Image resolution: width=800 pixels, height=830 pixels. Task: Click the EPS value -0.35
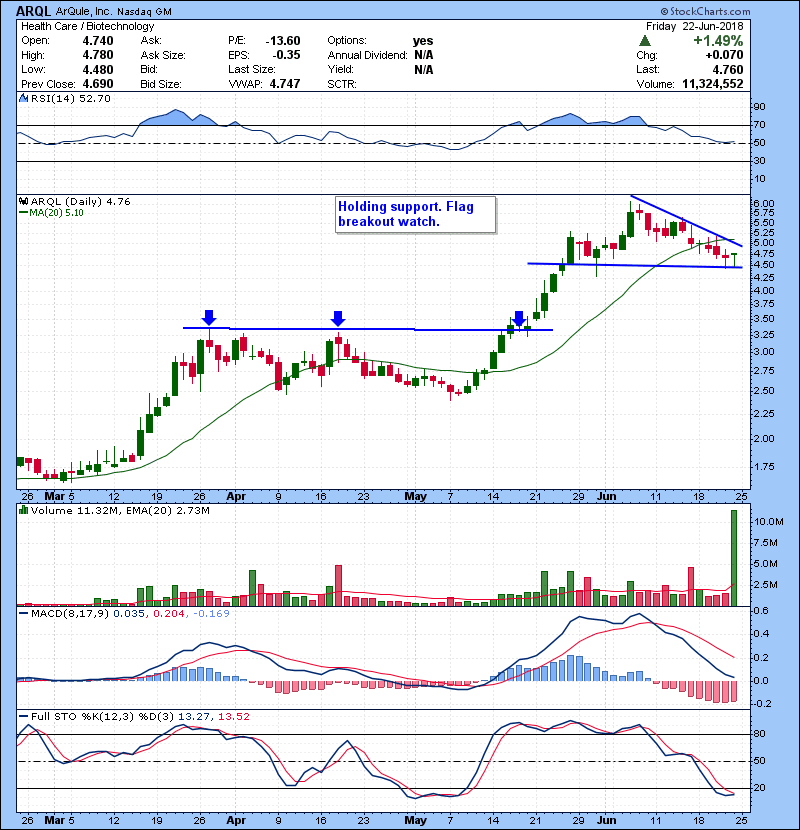coord(286,55)
